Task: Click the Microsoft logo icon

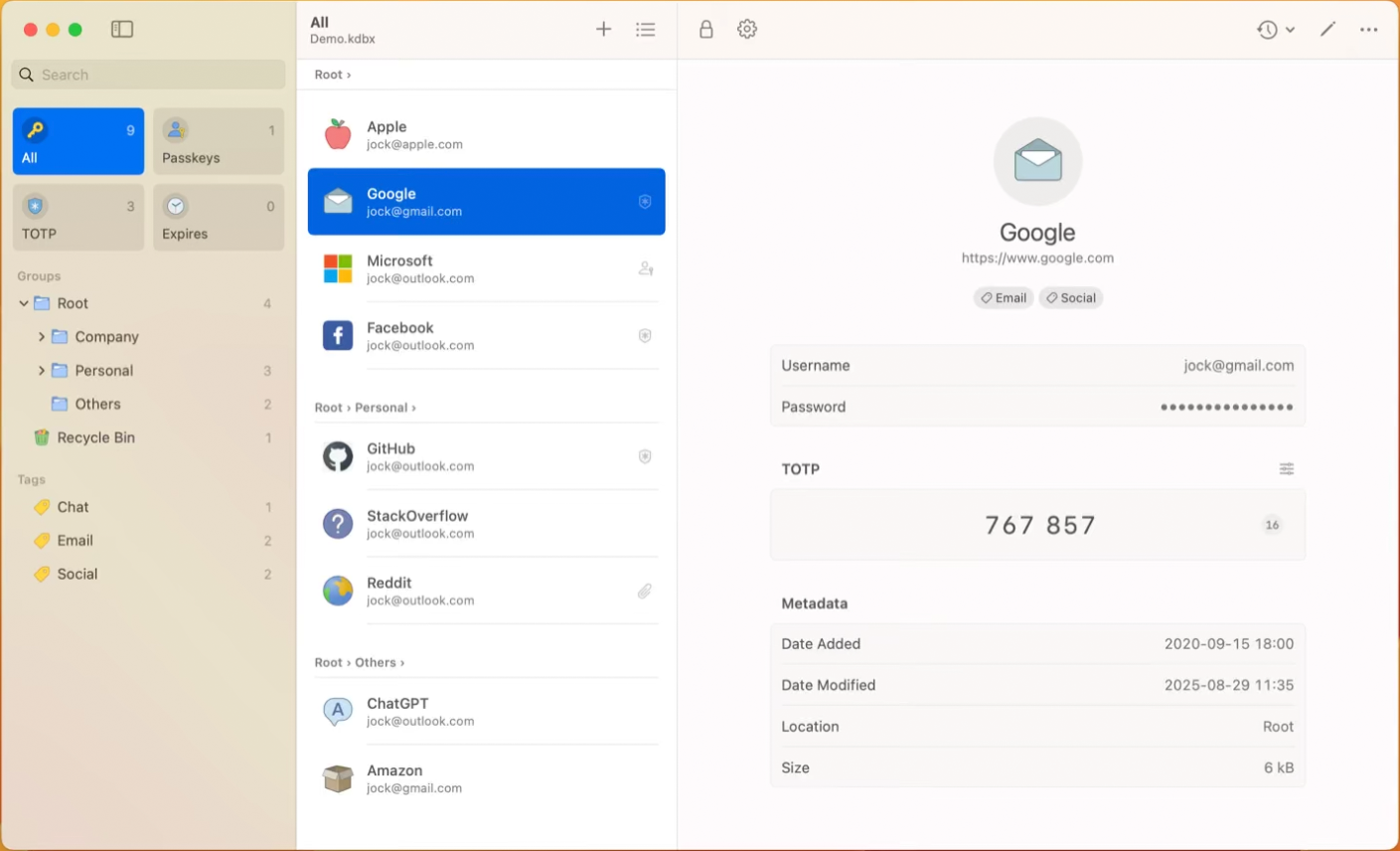Action: pos(338,268)
